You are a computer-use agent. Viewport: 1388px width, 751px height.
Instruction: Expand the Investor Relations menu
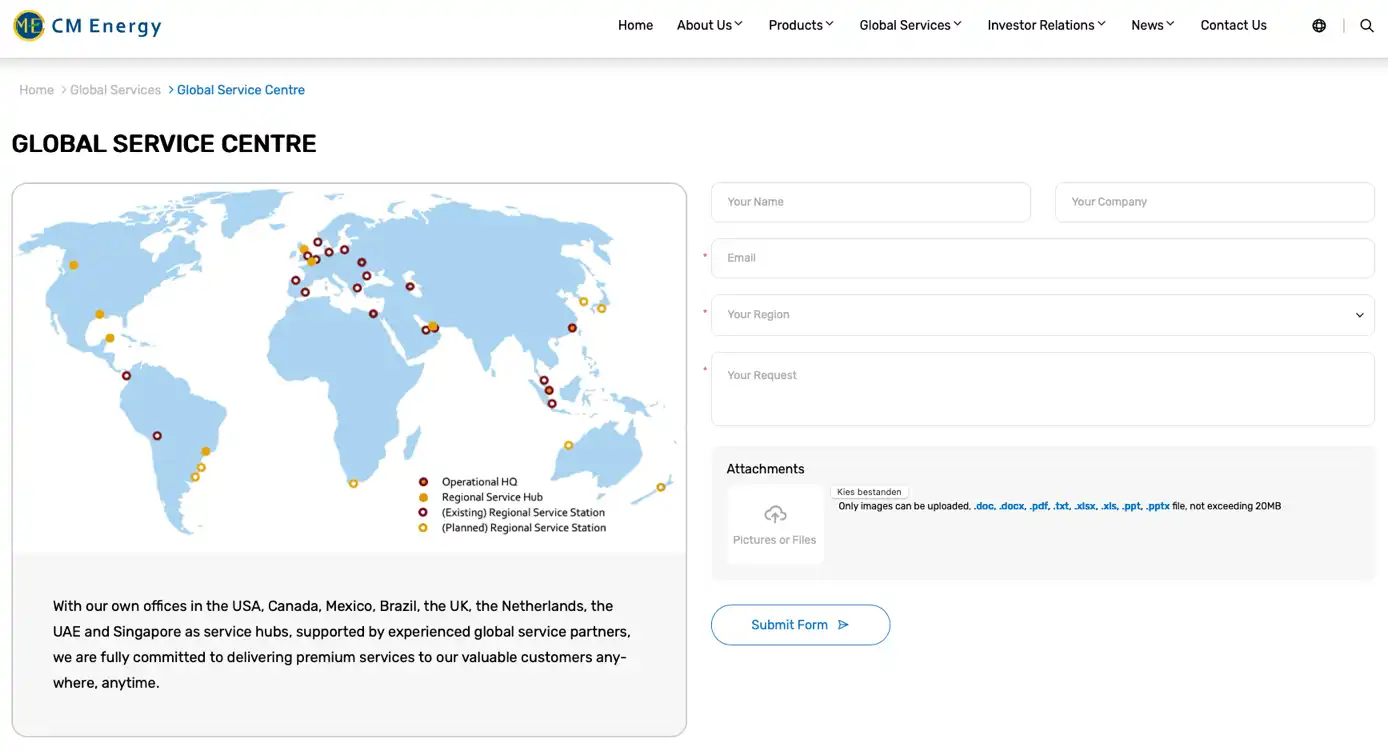coord(1046,26)
